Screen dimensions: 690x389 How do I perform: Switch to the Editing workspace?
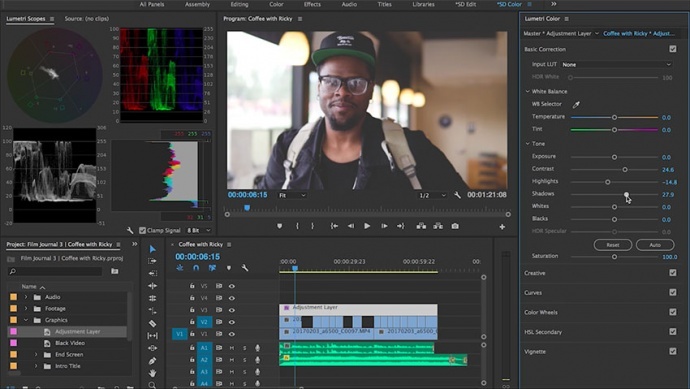coord(239,4)
